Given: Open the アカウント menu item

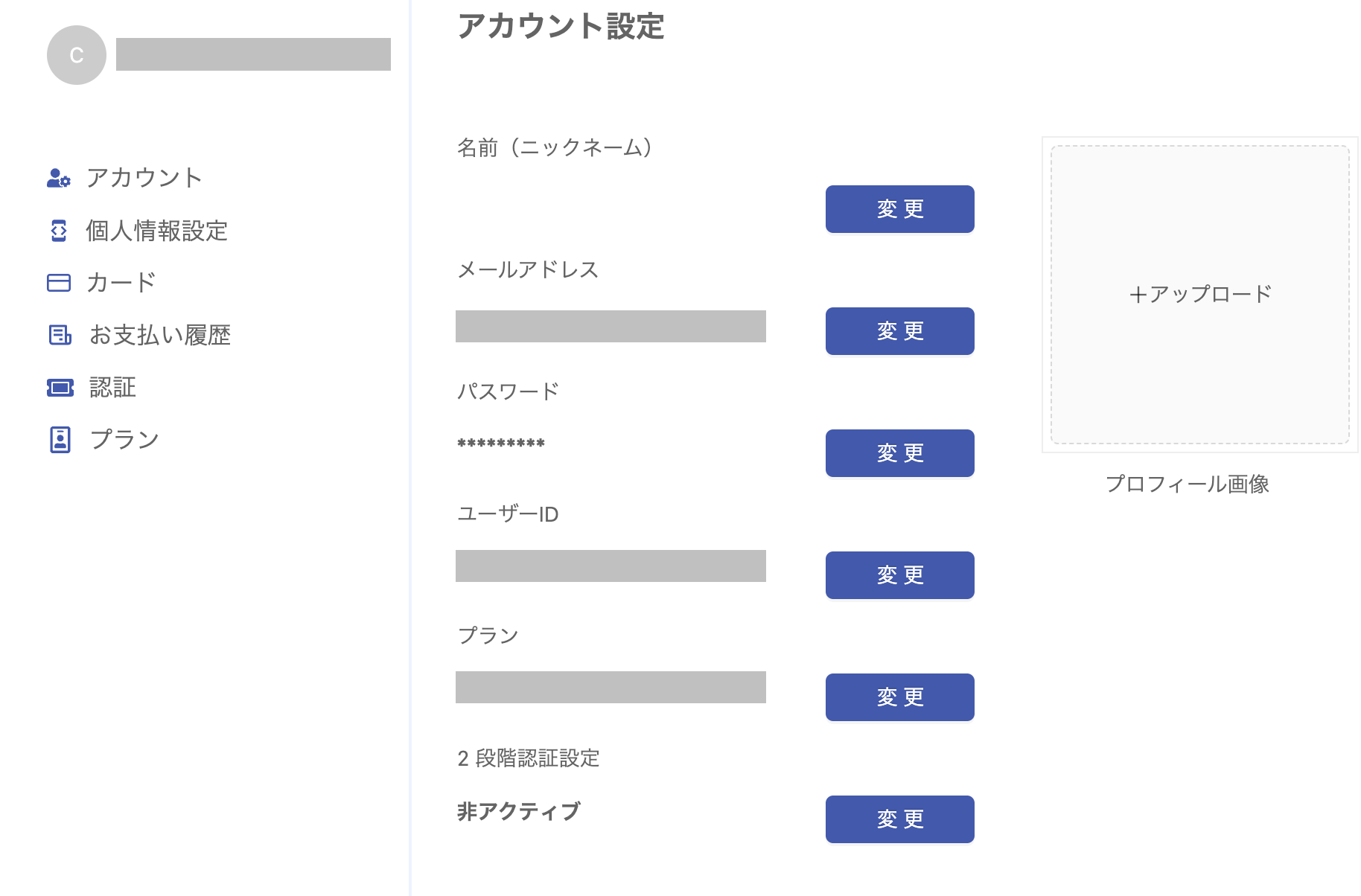Looking at the screenshot, I should tap(144, 178).
